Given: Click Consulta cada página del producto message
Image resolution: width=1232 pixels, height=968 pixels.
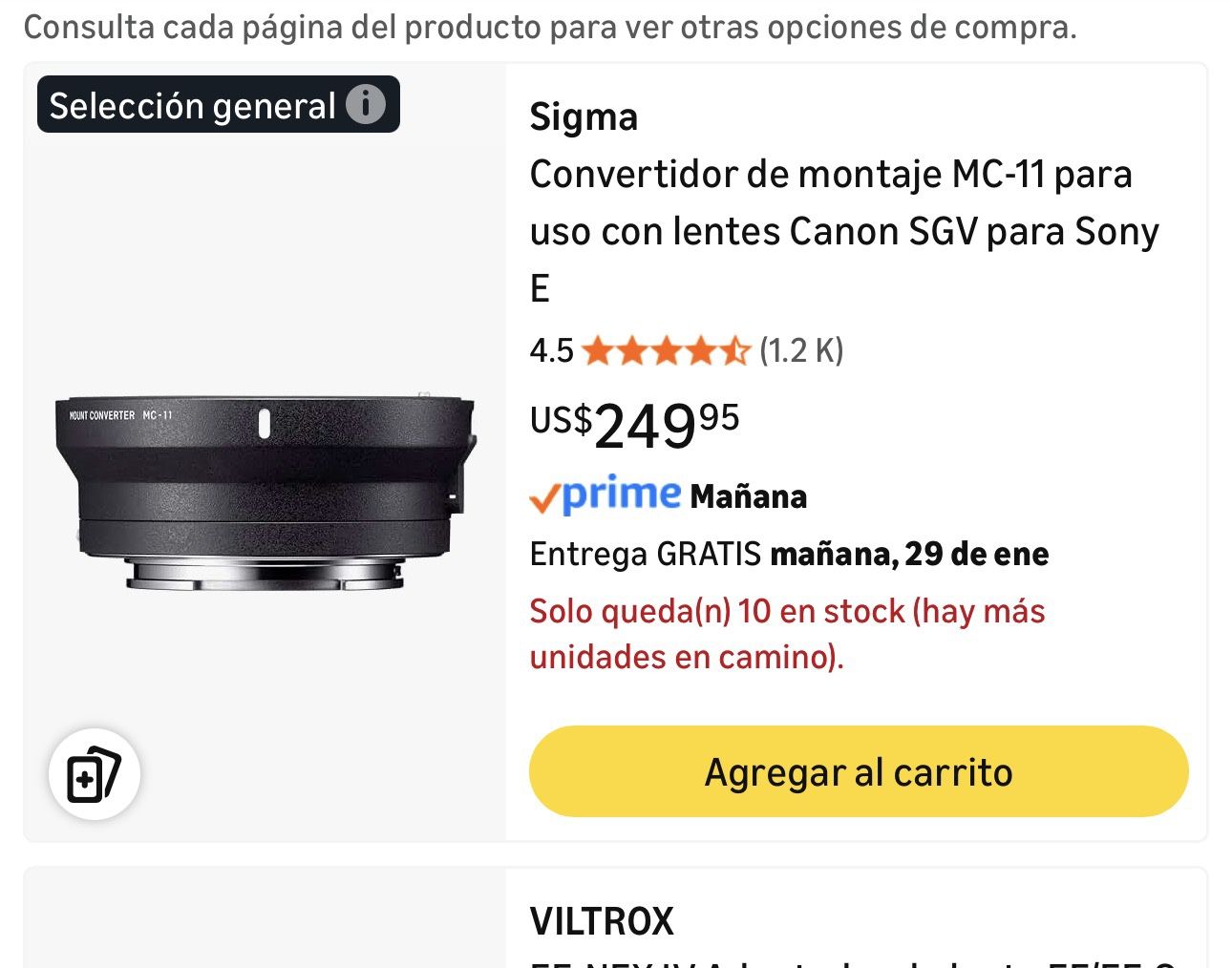Looking at the screenshot, I should tap(552, 28).
